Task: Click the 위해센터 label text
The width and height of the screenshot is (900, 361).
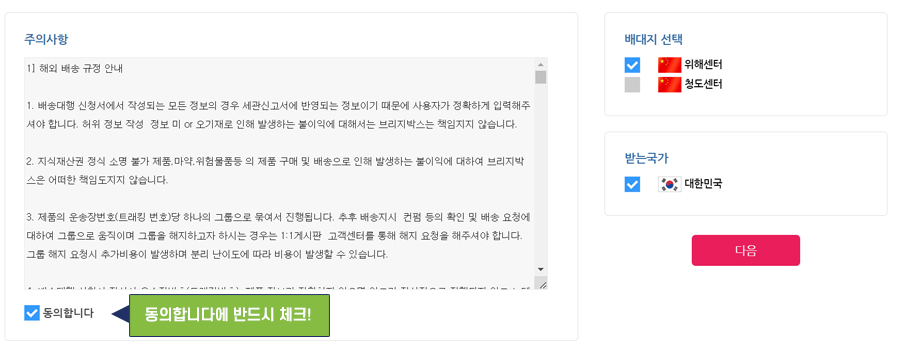Action: pos(703,65)
